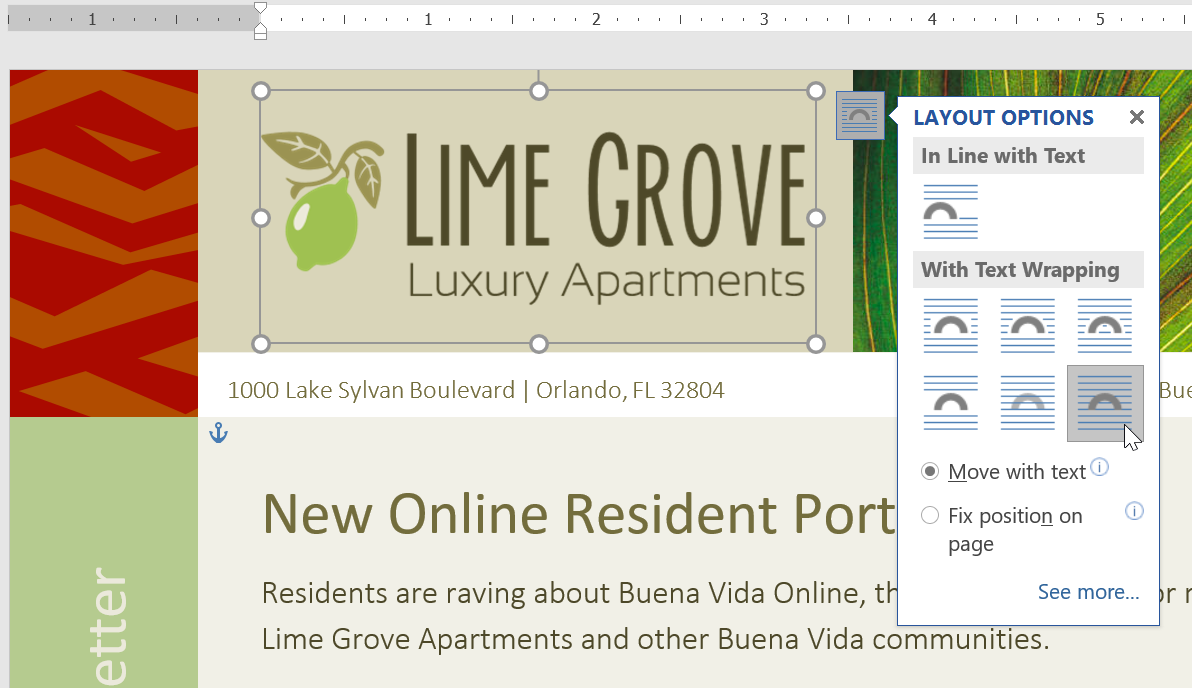Click the top-center resize handle of the logo
The image size is (1192, 688).
point(539,90)
